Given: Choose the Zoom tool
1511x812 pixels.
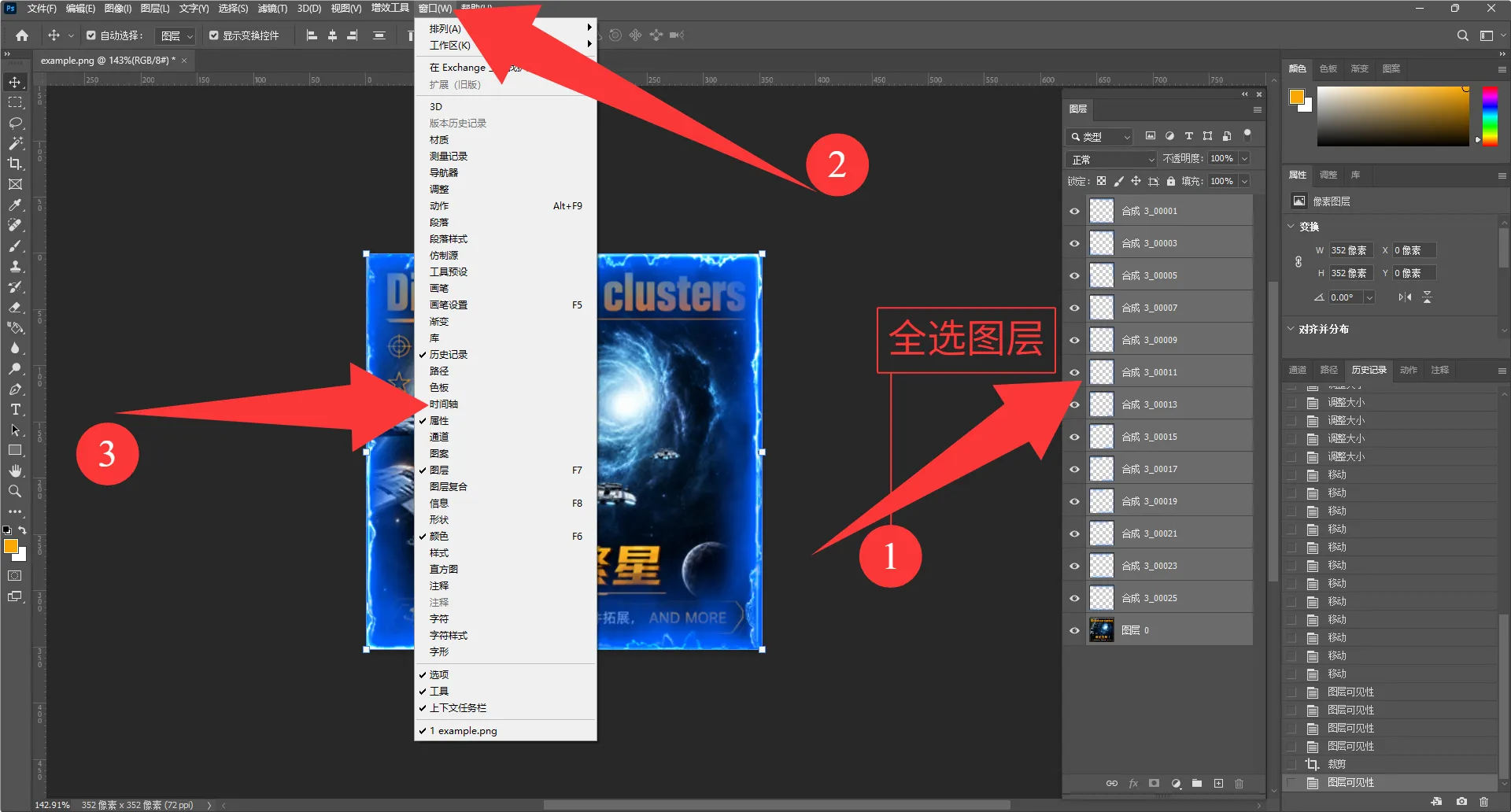Looking at the screenshot, I should [15, 491].
